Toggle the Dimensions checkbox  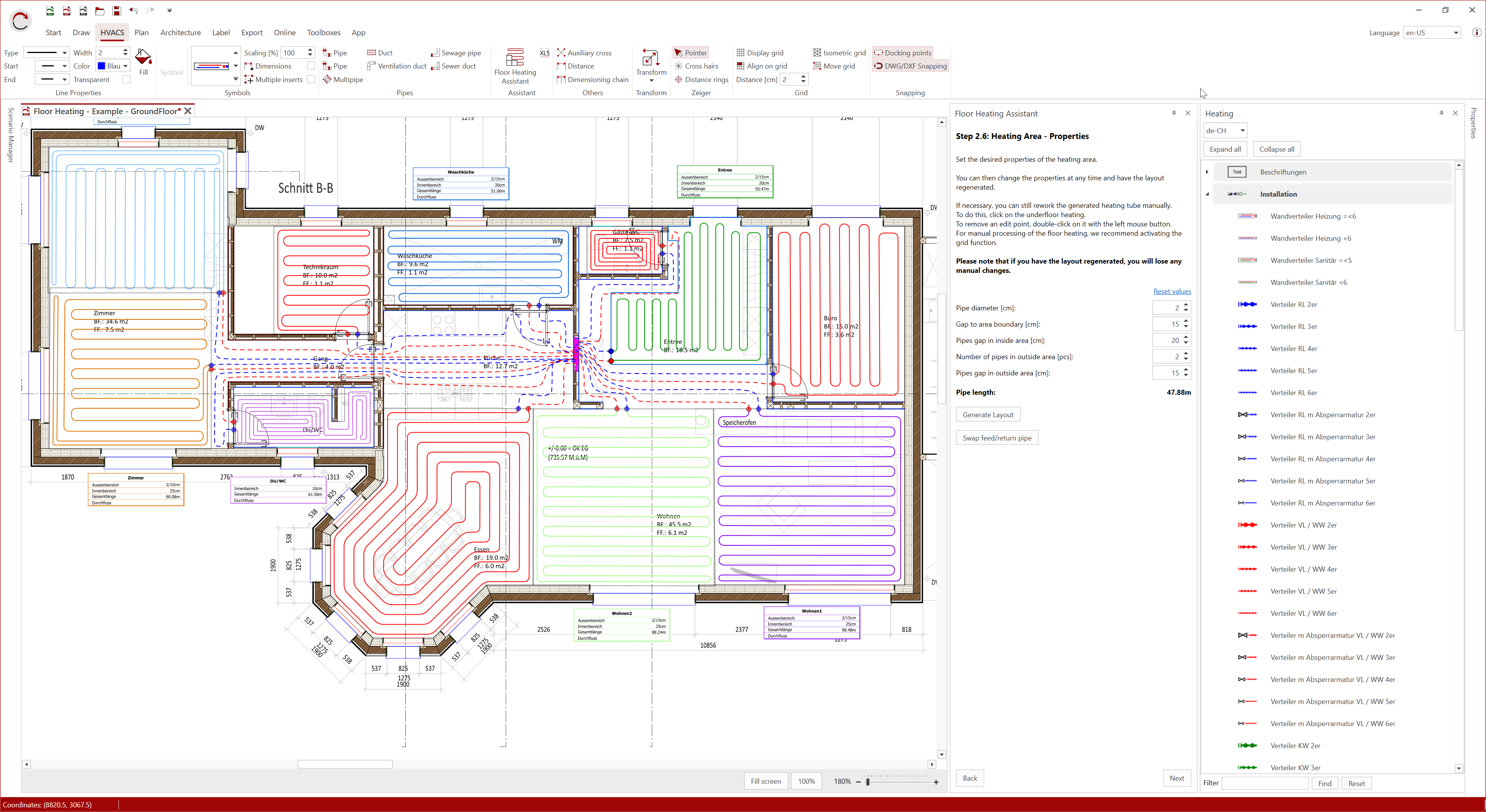311,66
